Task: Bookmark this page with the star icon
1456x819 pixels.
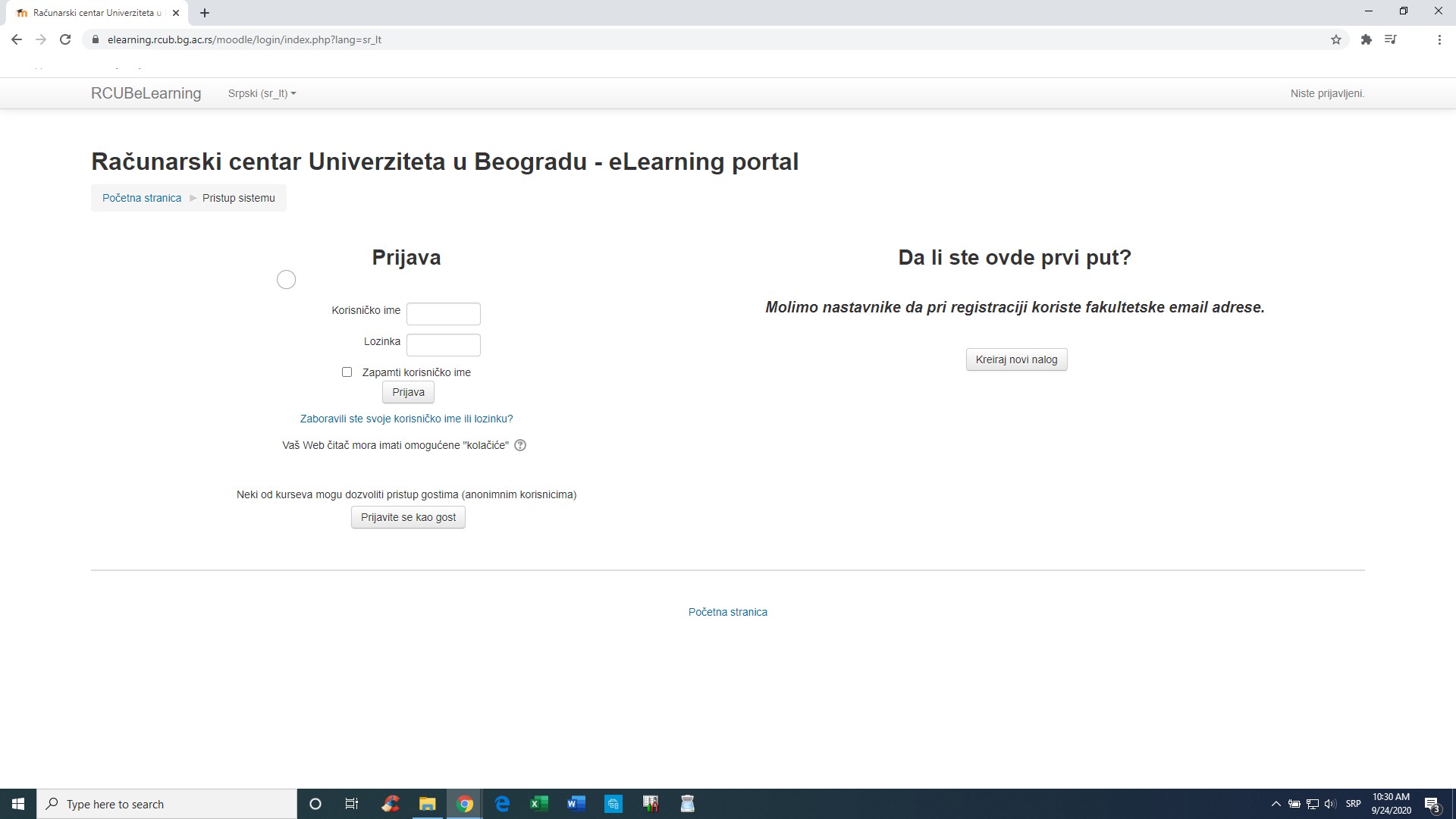Action: (x=1336, y=39)
